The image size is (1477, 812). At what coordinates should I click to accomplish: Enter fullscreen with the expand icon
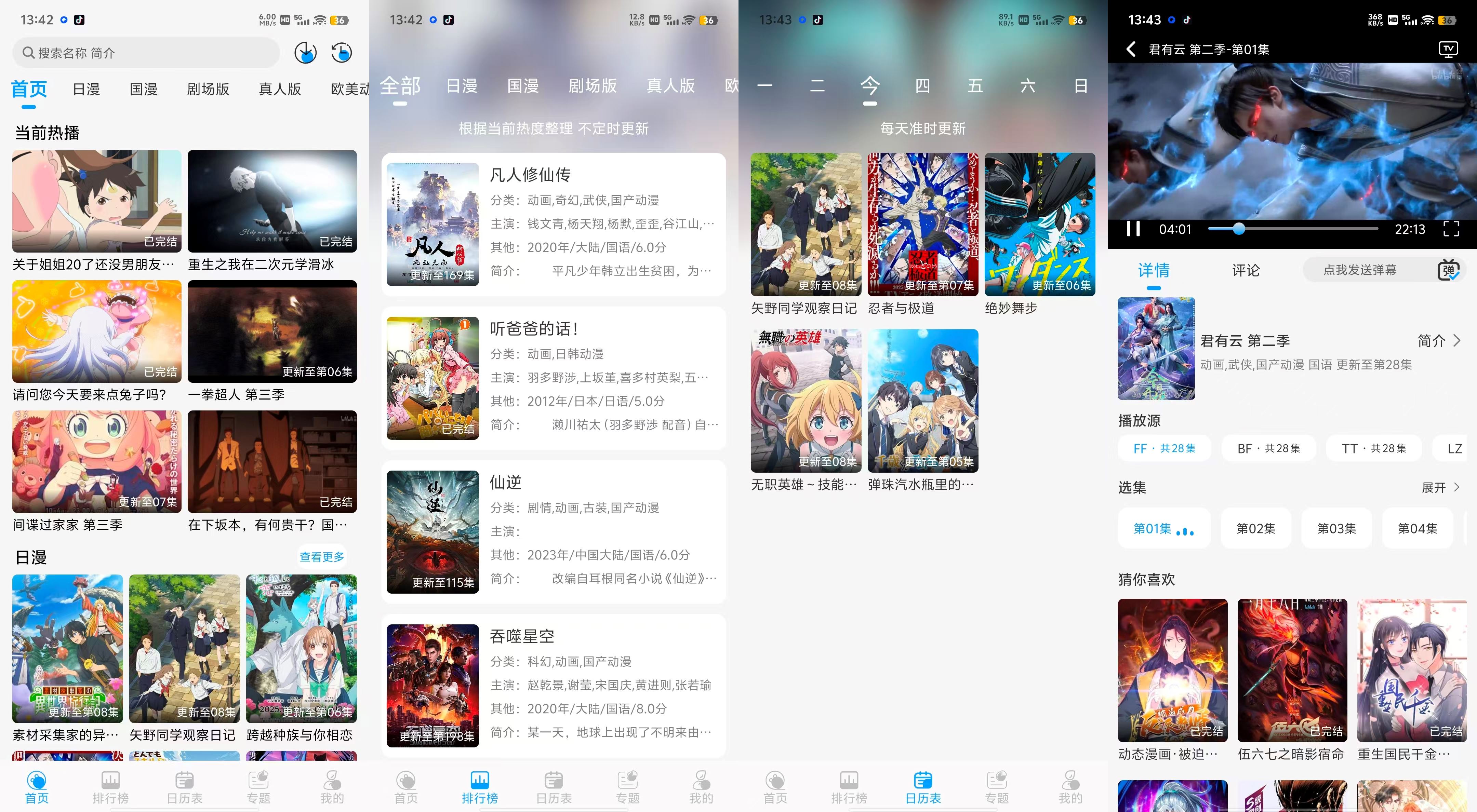[1452, 229]
